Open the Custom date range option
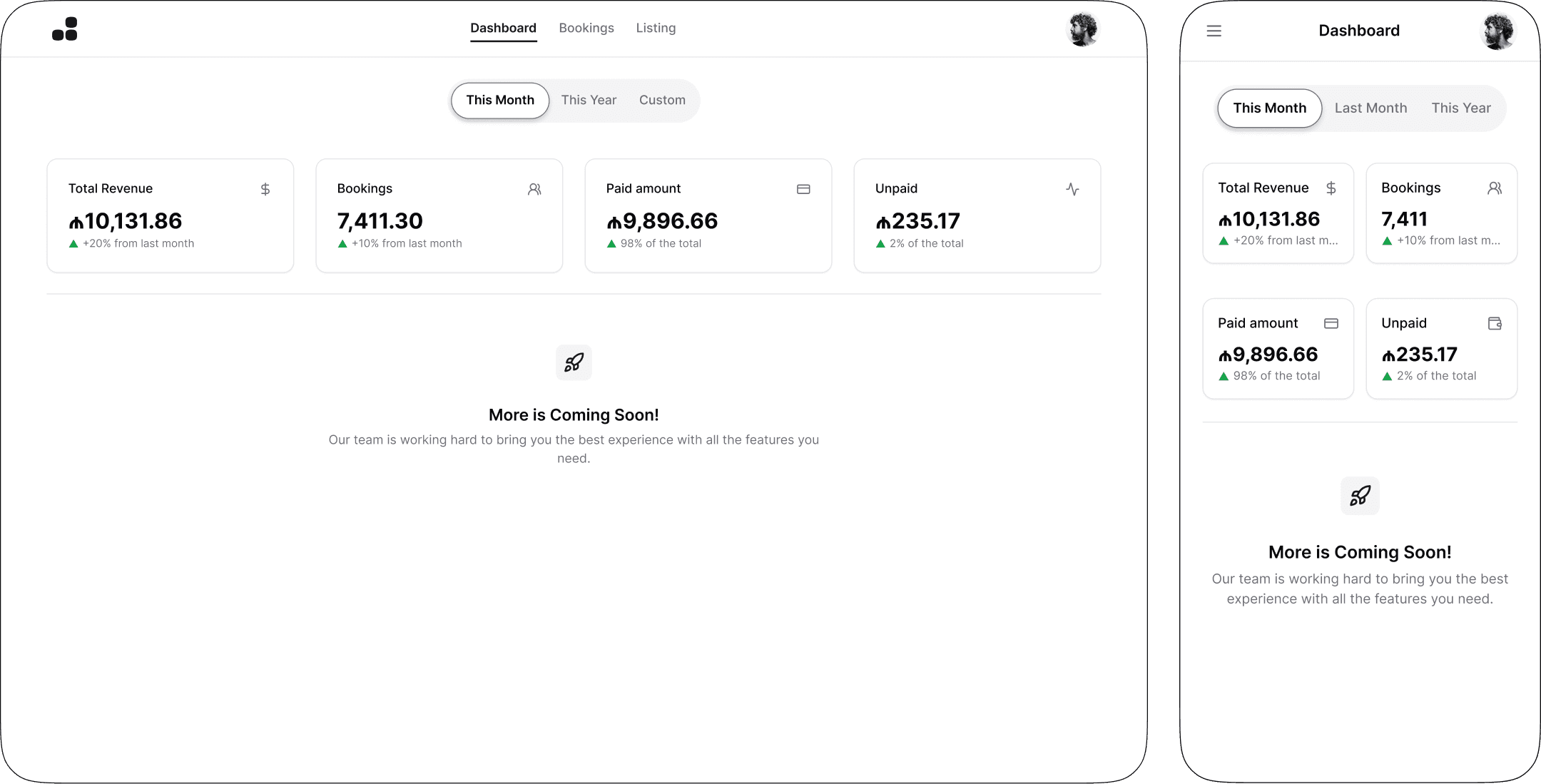The image size is (1541, 784). 661,100
